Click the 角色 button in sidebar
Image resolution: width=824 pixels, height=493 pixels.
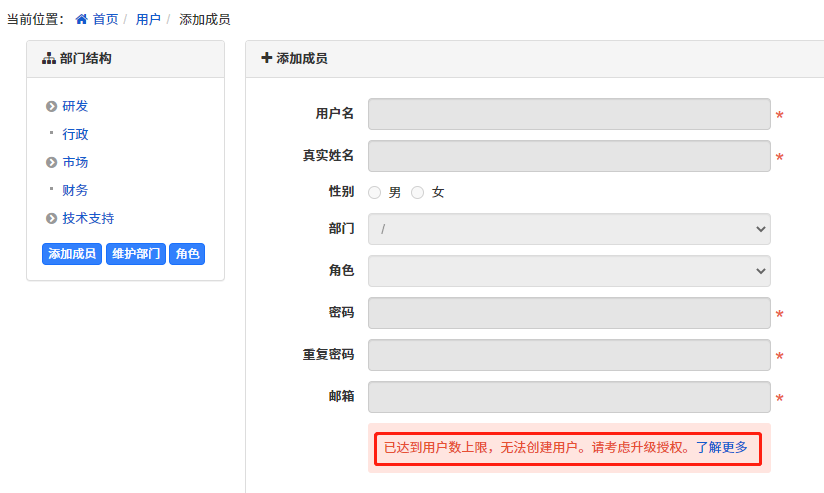(x=187, y=254)
